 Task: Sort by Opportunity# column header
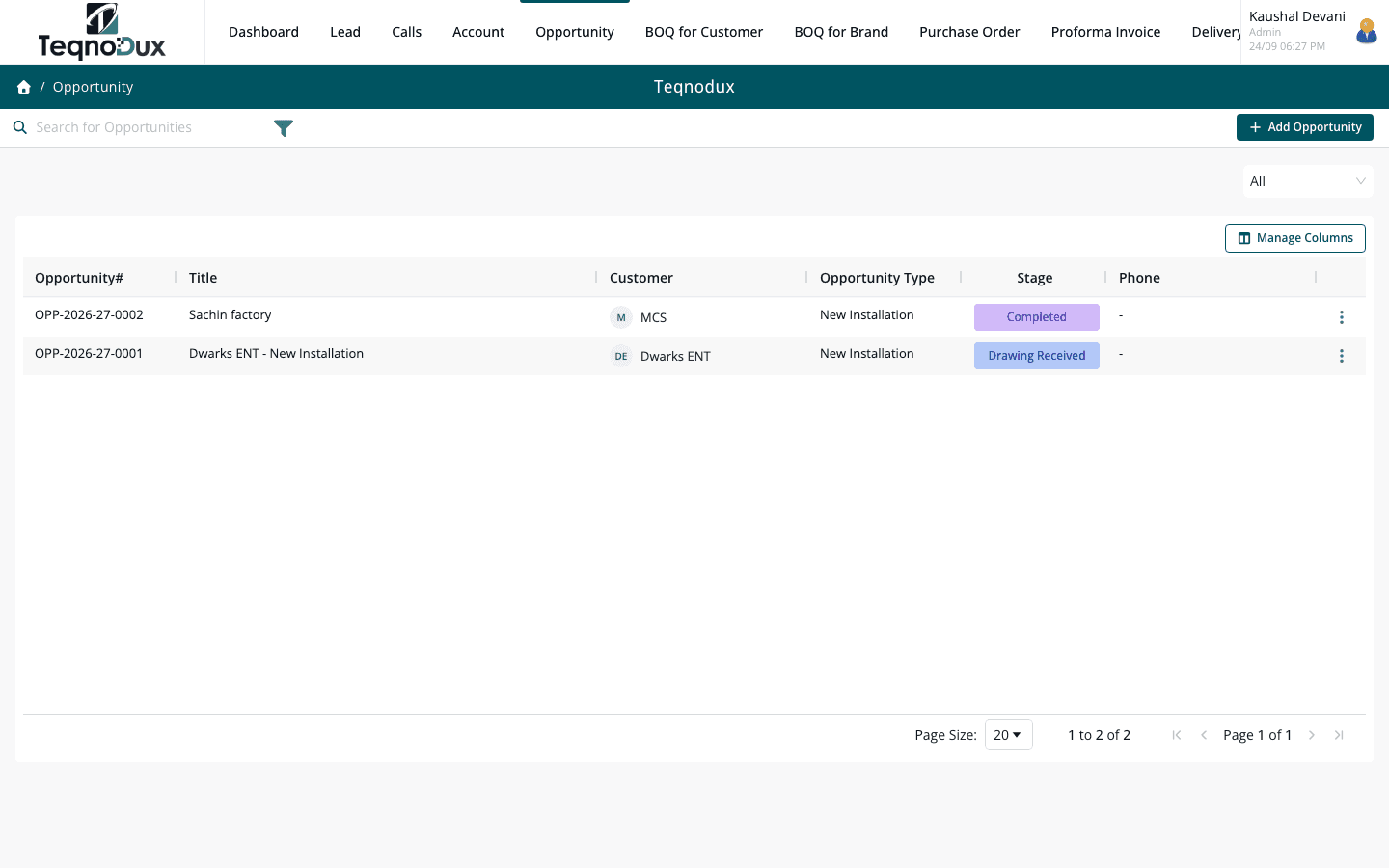click(x=79, y=278)
